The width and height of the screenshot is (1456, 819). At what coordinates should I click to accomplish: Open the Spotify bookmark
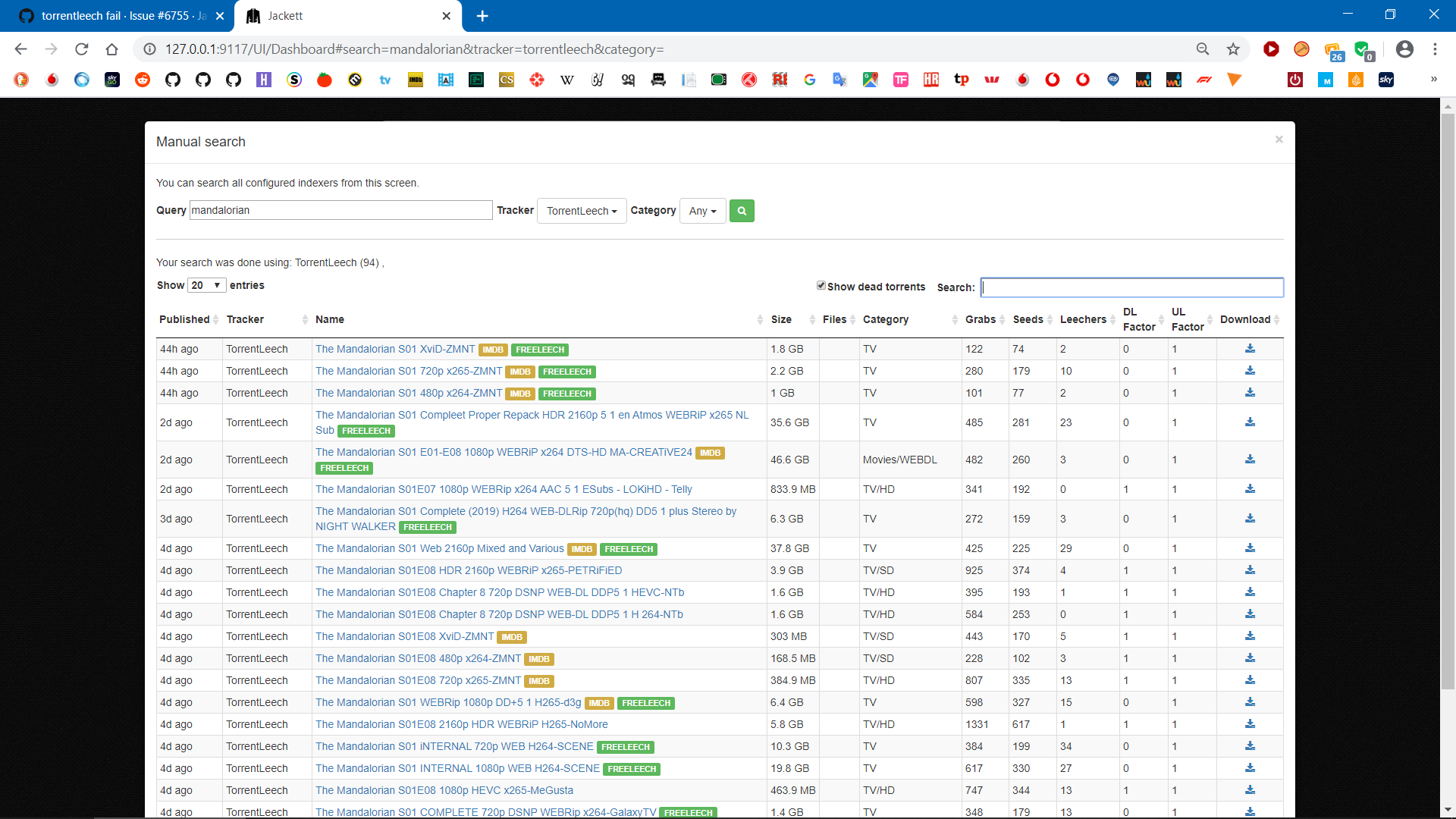(x=294, y=80)
